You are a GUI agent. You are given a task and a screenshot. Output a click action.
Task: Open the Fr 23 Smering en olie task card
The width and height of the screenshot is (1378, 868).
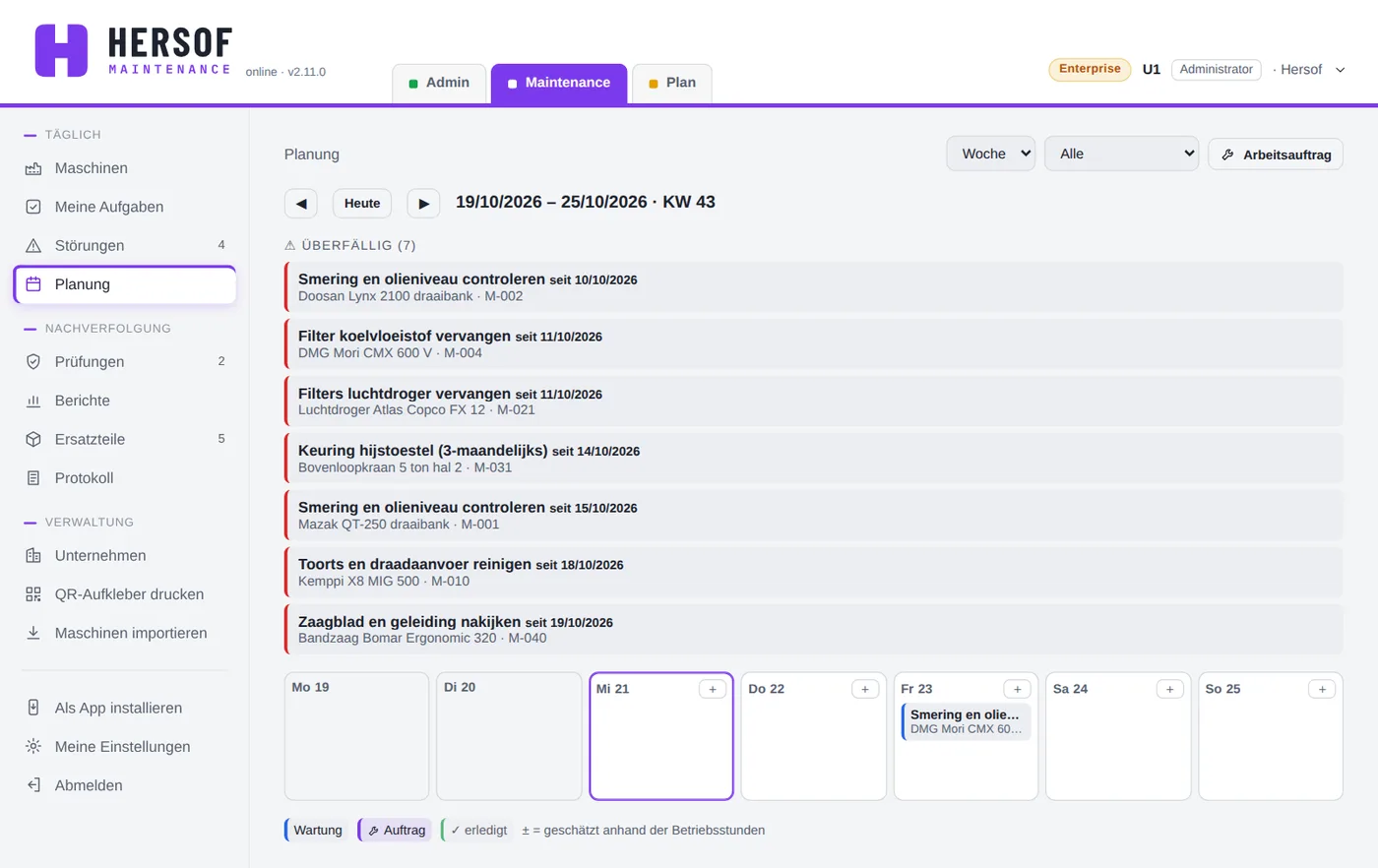pyautogui.click(x=966, y=721)
